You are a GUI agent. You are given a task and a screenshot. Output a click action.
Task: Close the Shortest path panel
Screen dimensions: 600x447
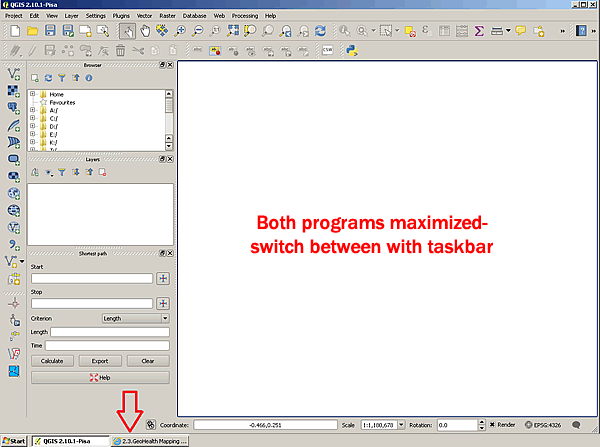click(170, 253)
